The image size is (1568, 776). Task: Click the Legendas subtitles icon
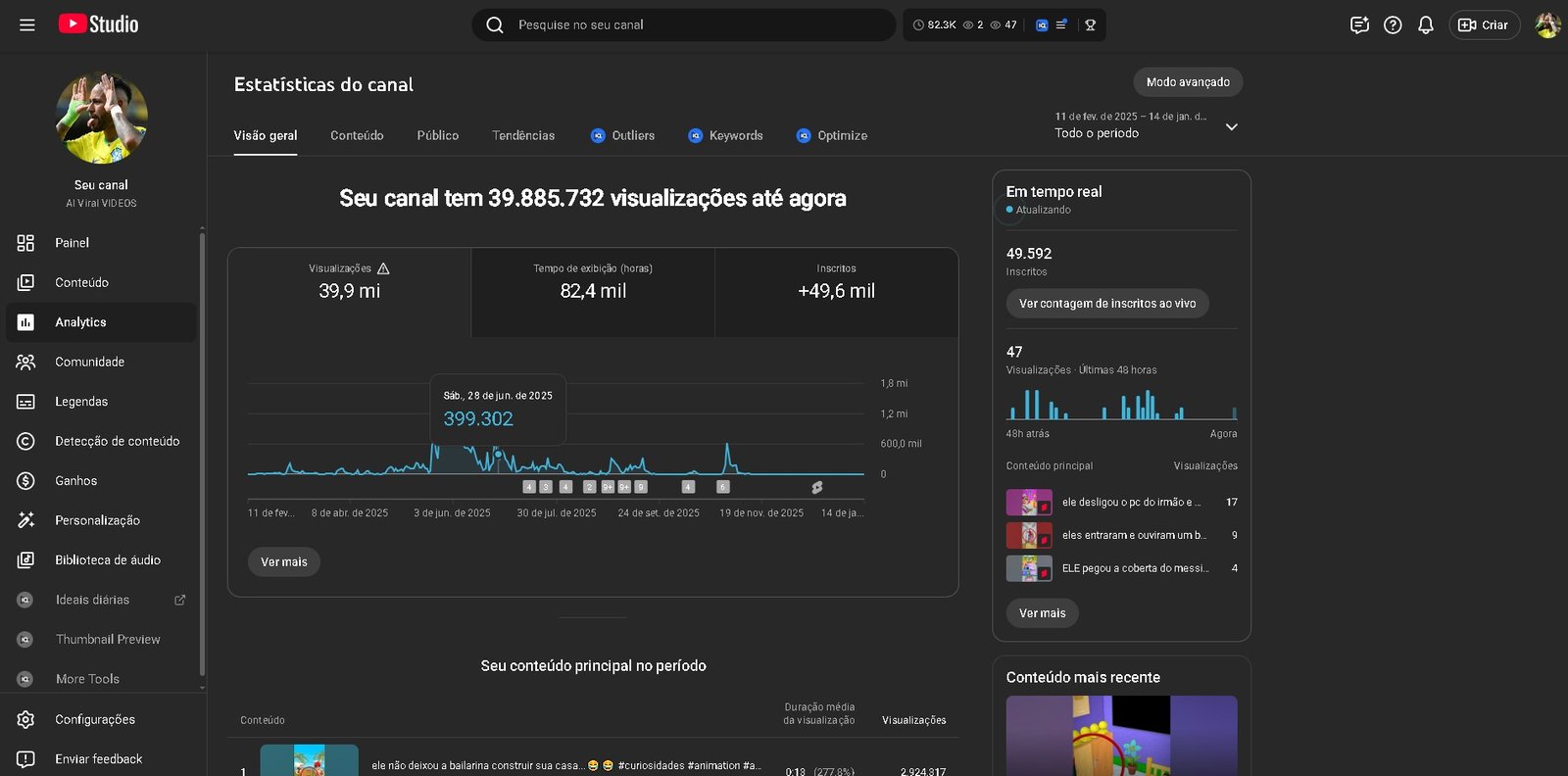[25, 402]
